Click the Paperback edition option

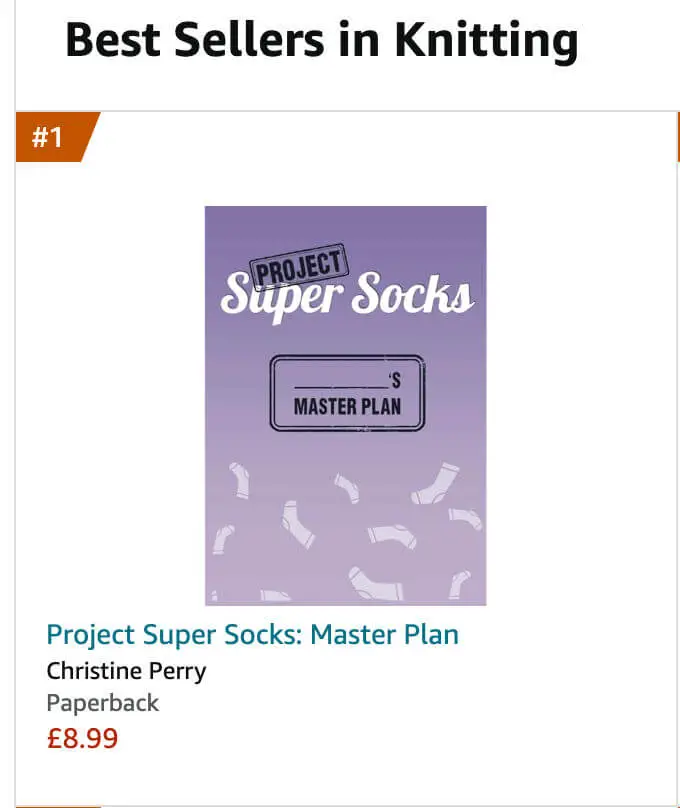point(102,703)
